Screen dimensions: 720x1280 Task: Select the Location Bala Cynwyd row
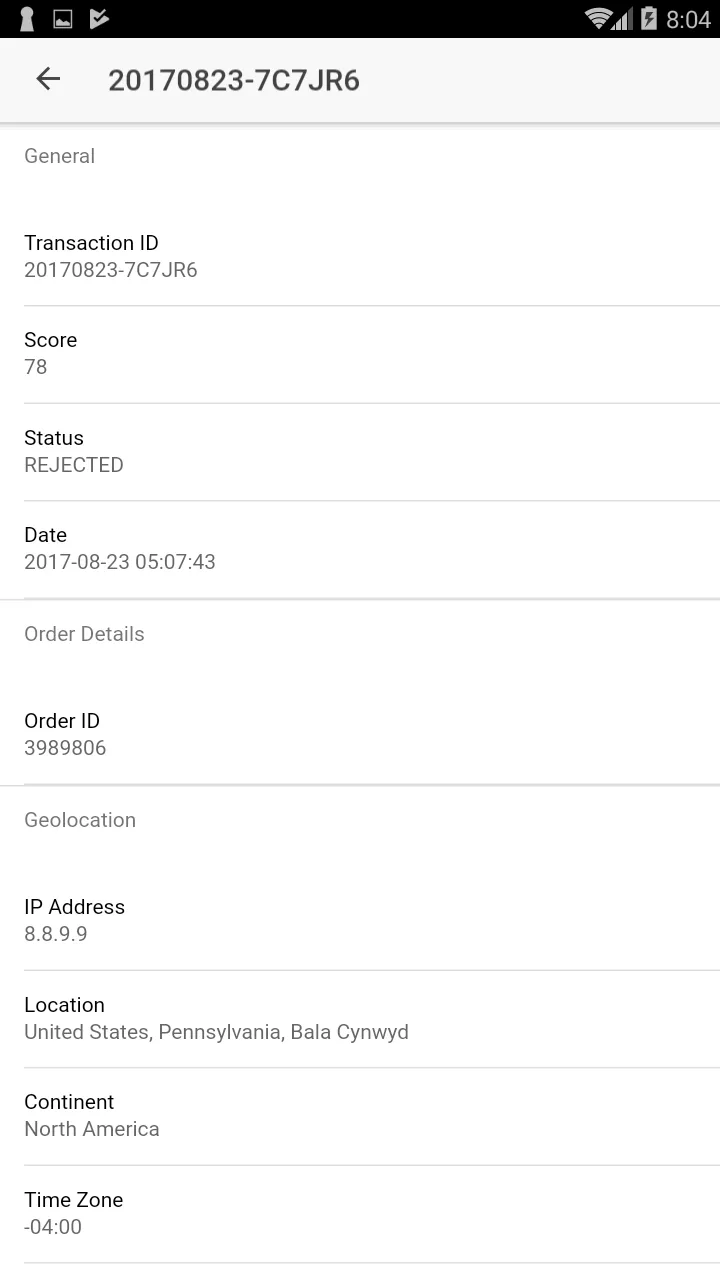tap(360, 1019)
